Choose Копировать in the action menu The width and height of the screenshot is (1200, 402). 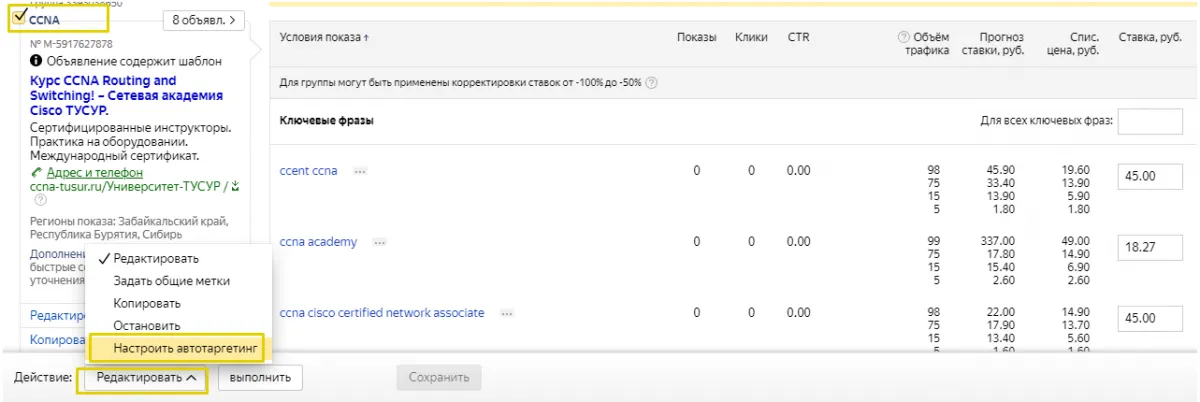pyautogui.click(x=146, y=303)
